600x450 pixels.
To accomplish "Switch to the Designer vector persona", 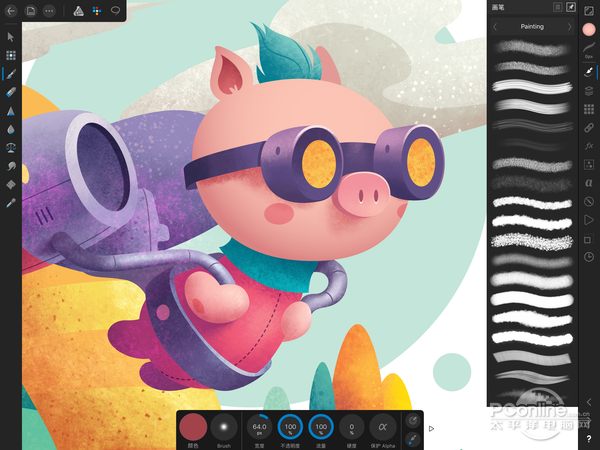I will (x=78, y=11).
